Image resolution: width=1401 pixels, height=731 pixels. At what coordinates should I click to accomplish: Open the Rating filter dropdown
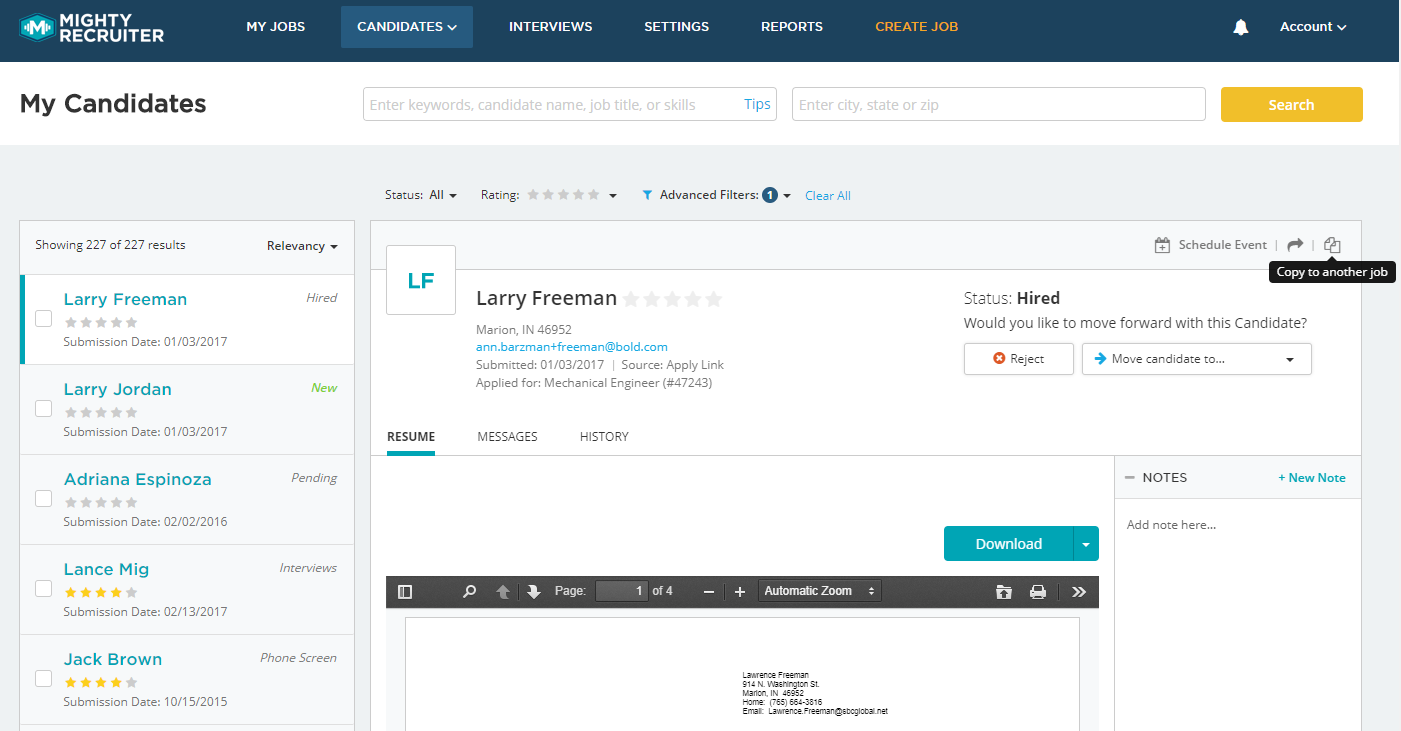click(613, 196)
